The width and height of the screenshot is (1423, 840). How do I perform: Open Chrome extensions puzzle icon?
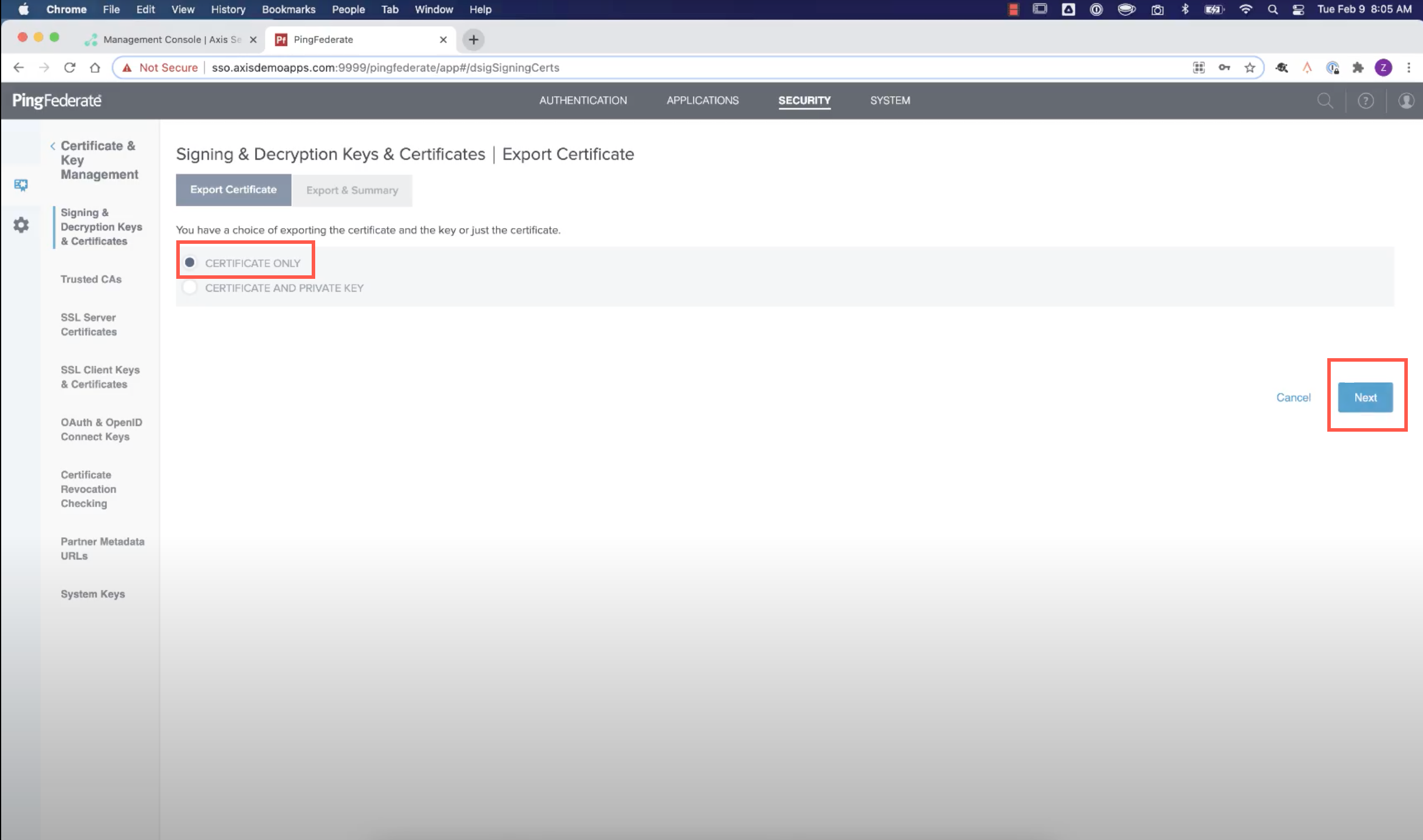(x=1358, y=68)
